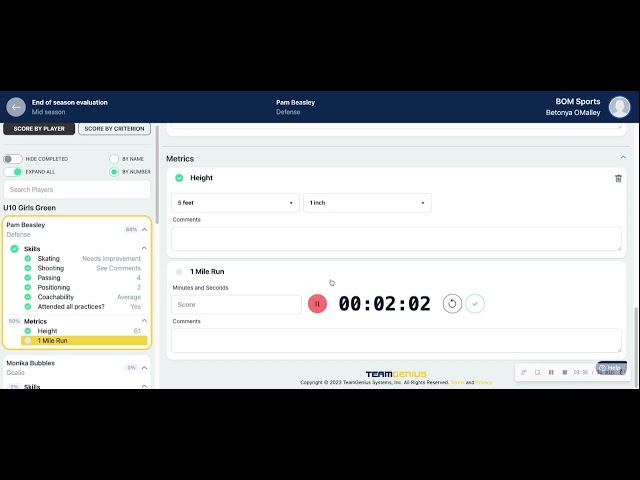Click the pause icon in recorder toolbar
640x480 pixels.
551,372
